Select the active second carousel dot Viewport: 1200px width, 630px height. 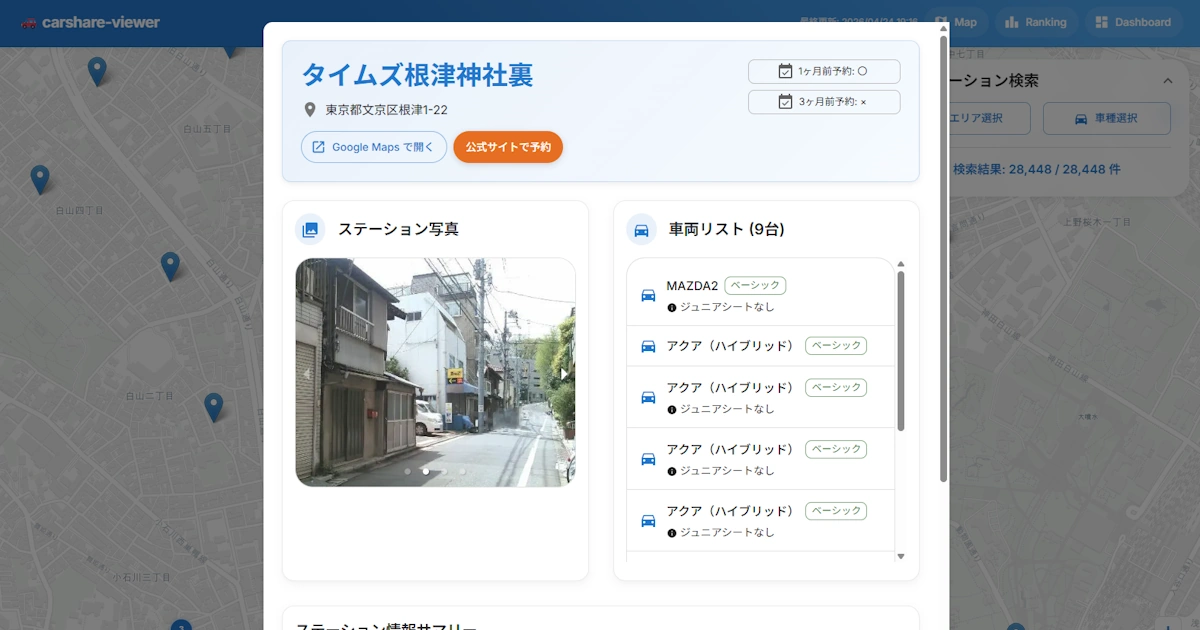[x=426, y=470]
